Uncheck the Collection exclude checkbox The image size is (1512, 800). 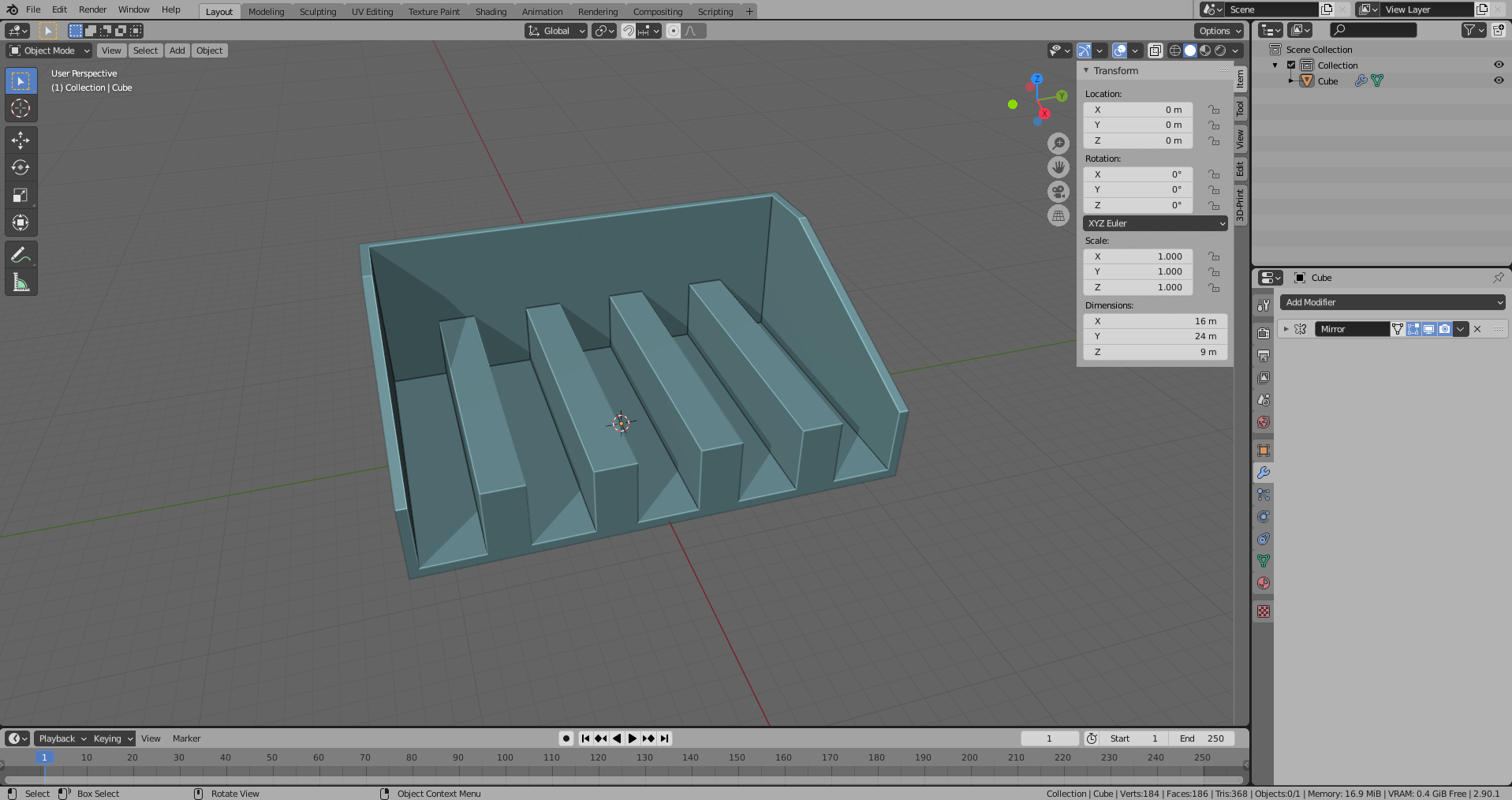coord(1291,65)
